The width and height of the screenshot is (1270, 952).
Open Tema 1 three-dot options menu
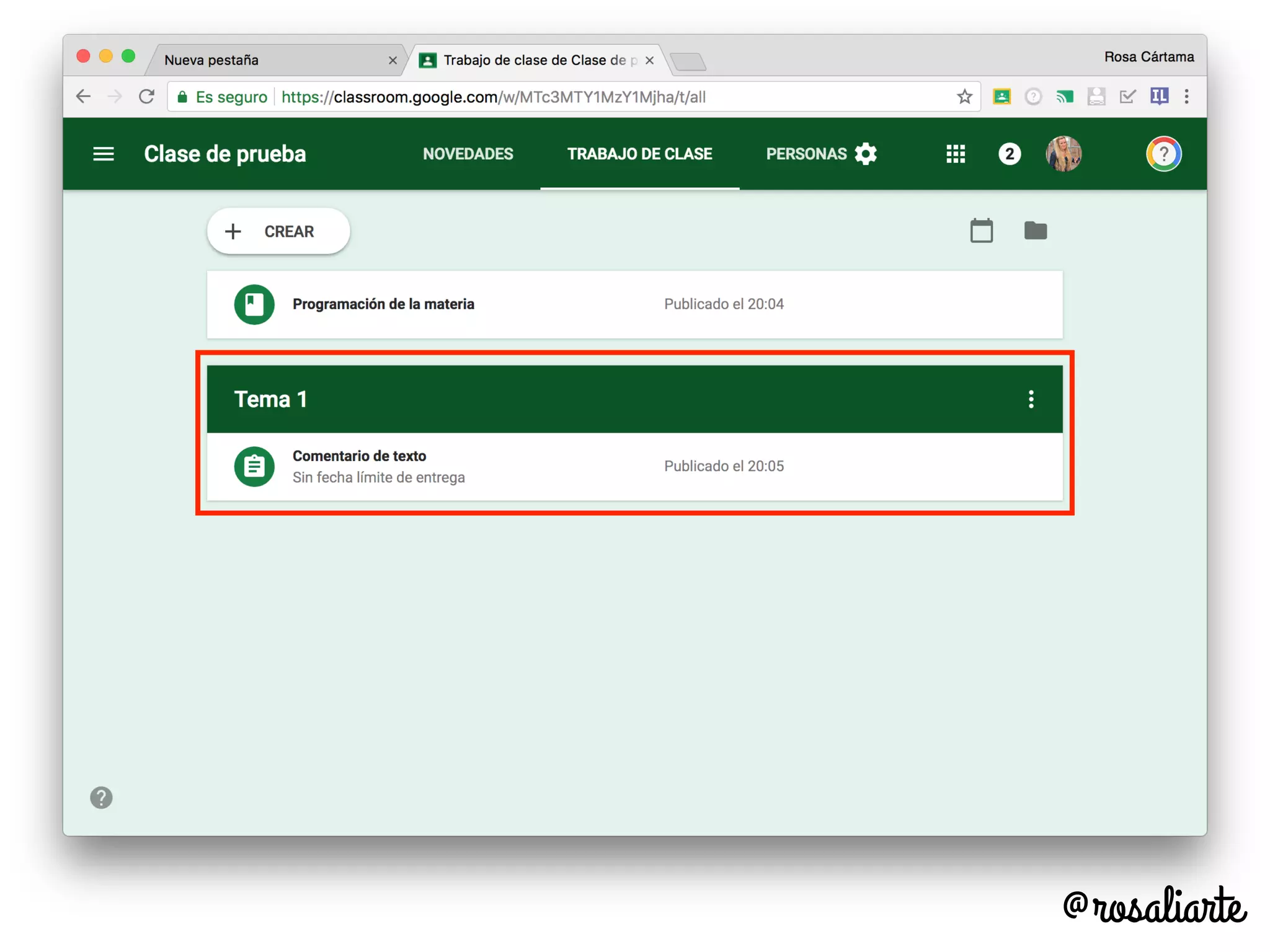1031,399
